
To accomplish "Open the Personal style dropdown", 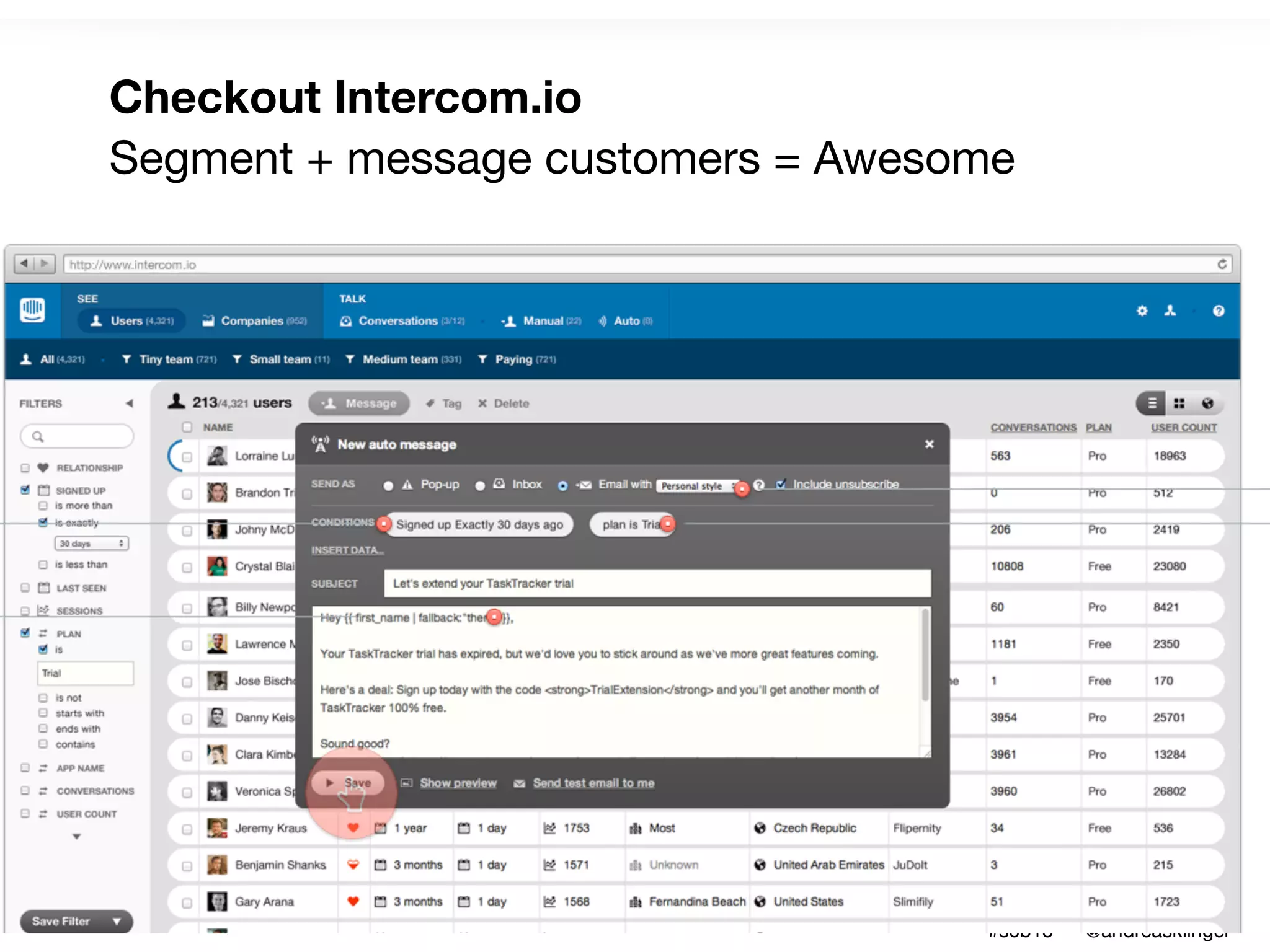I will (x=698, y=486).
